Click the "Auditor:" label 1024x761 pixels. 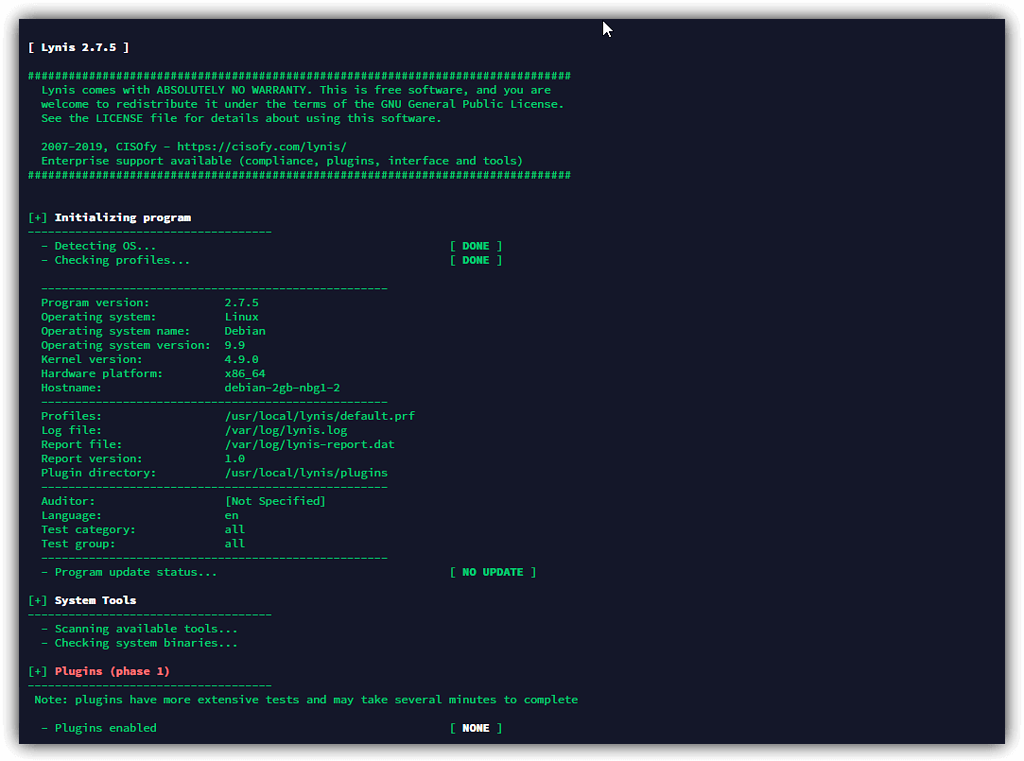(x=68, y=501)
